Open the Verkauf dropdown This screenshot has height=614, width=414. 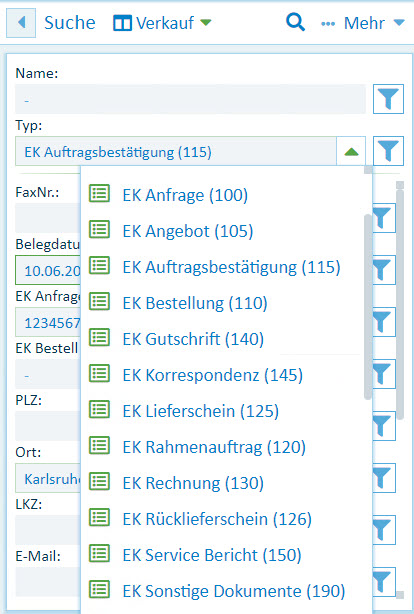(162, 23)
